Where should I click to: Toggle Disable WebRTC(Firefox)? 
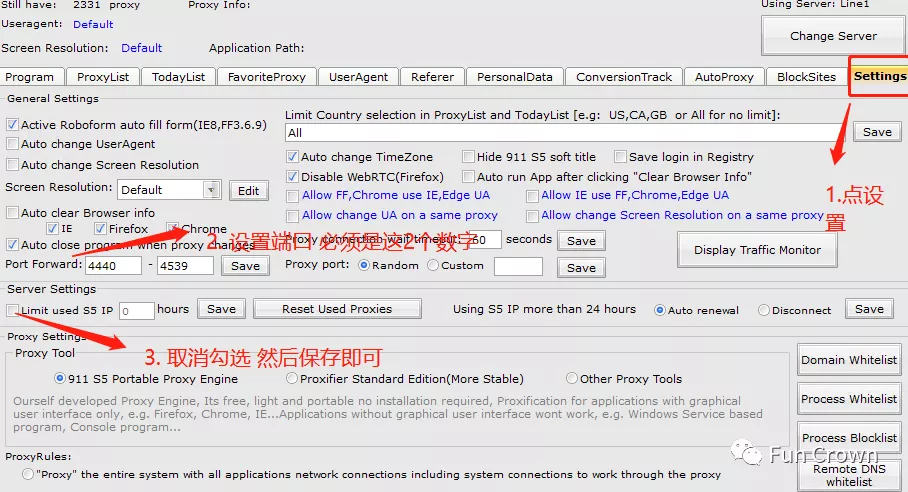click(292, 177)
